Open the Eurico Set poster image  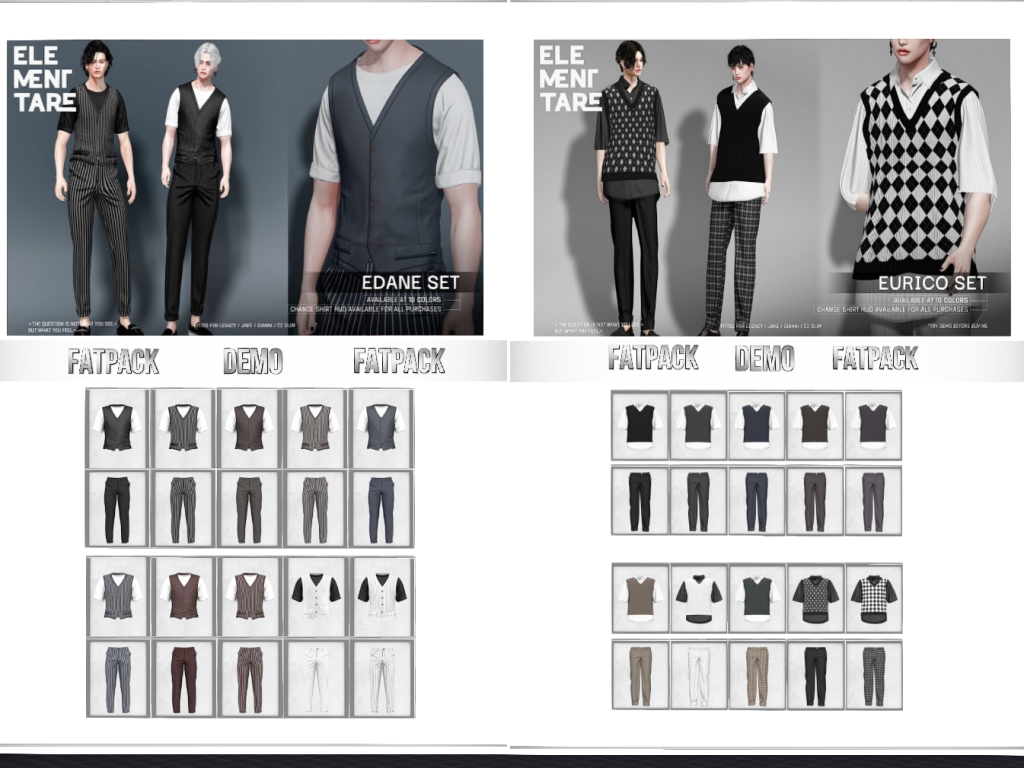(x=771, y=188)
